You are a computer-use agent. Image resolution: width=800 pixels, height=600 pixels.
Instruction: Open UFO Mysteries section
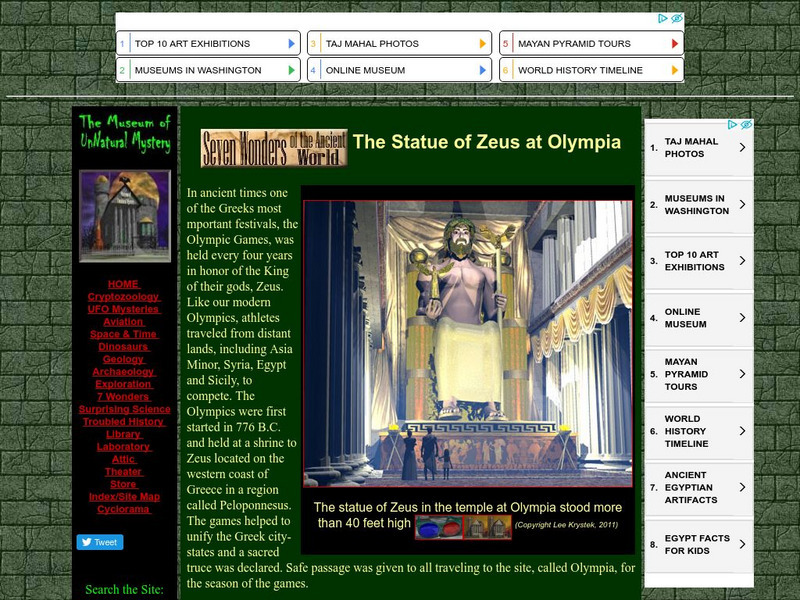[x=123, y=309]
